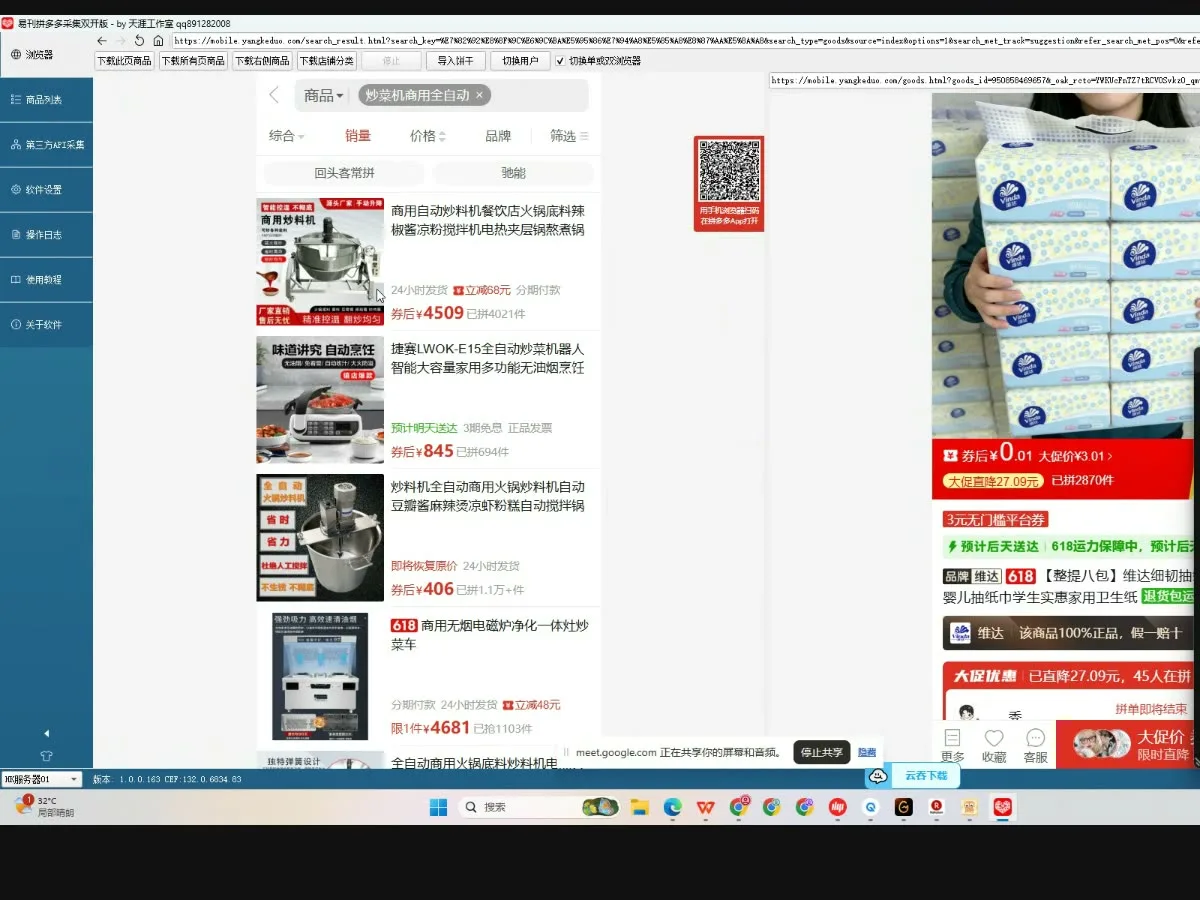Screen dimensions: 1200x900
Task: Click 下载此页商品 button
Action: 124,61
